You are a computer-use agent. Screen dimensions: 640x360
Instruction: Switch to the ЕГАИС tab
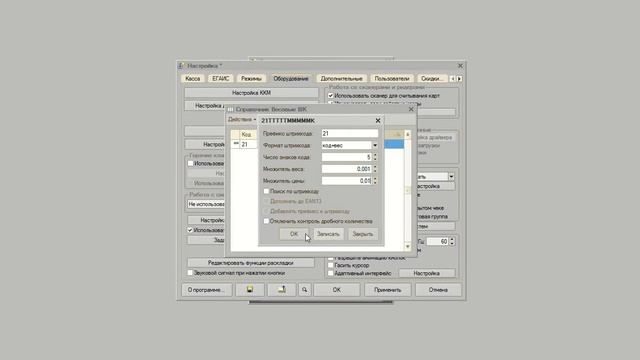(x=220, y=78)
